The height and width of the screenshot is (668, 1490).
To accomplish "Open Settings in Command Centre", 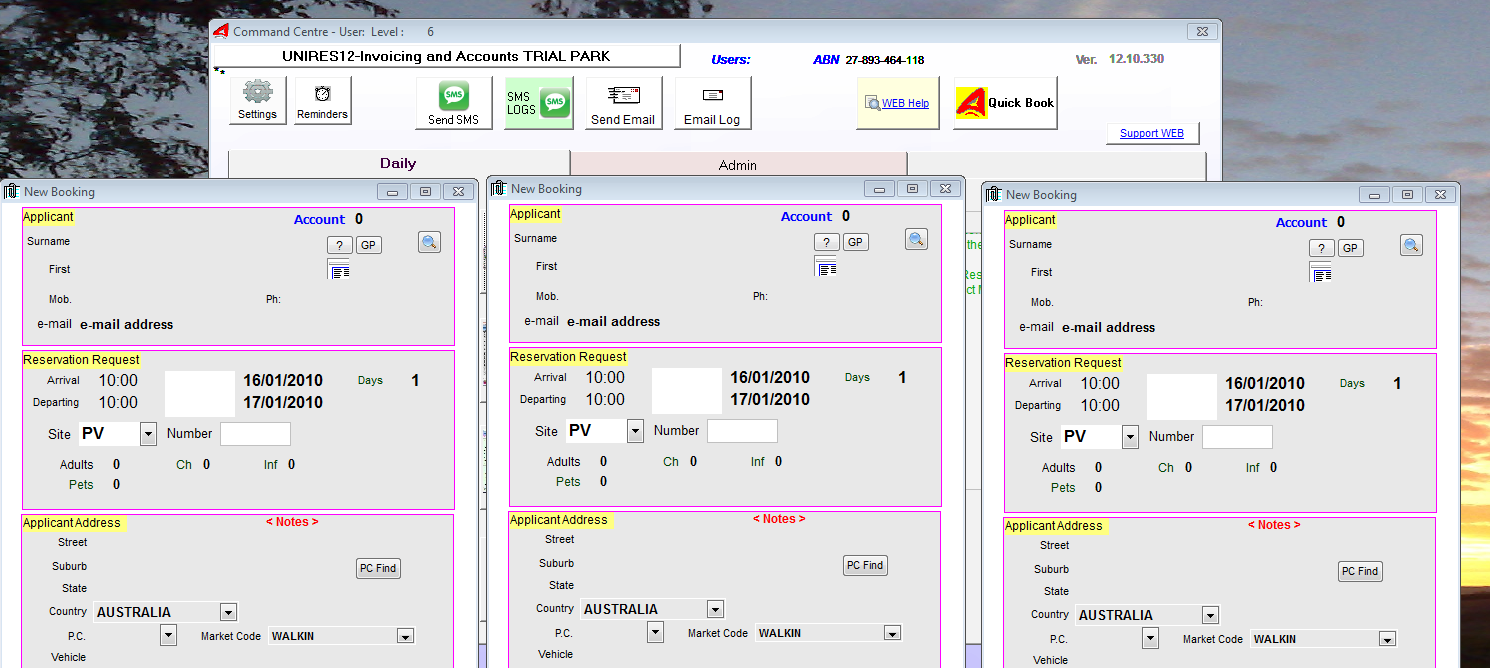I will (258, 101).
